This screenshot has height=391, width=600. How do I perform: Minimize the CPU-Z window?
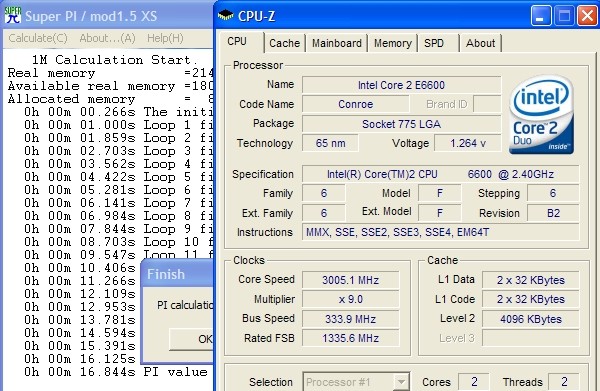[x=541, y=16]
